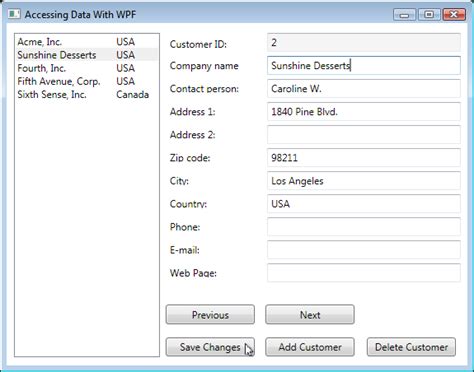Click the Company name label
This screenshot has width=474, height=372.
[x=204, y=66]
